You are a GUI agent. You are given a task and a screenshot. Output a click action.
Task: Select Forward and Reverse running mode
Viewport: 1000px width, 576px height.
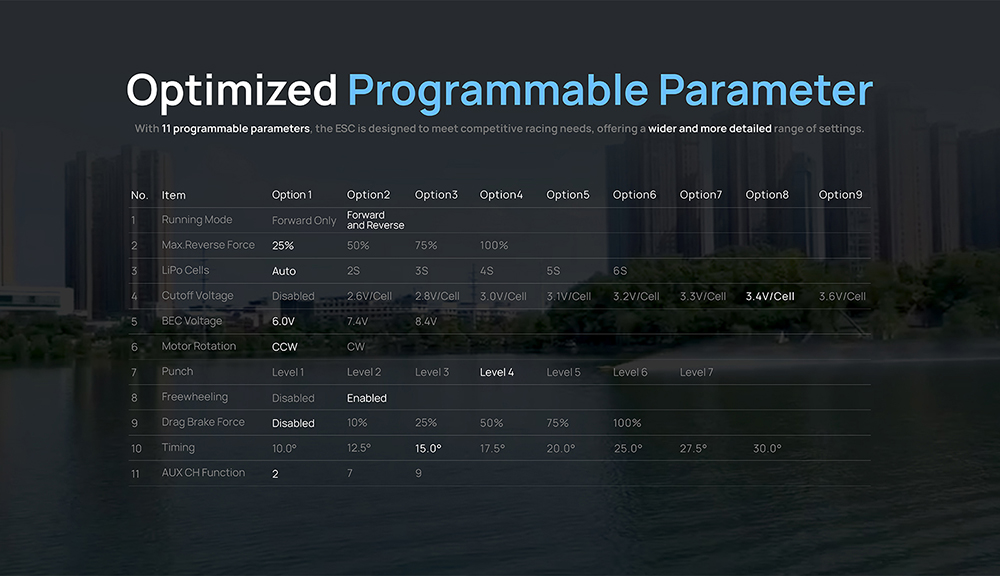(x=375, y=220)
